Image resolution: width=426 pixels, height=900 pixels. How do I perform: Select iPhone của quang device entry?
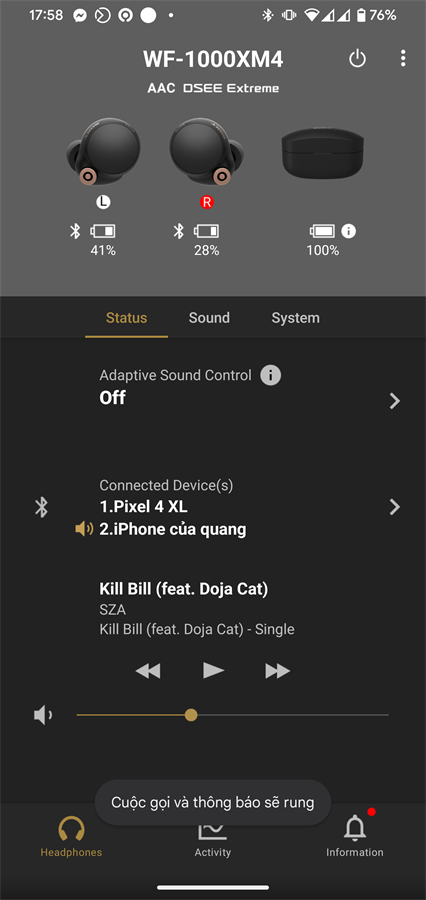pyautogui.click(x=173, y=529)
